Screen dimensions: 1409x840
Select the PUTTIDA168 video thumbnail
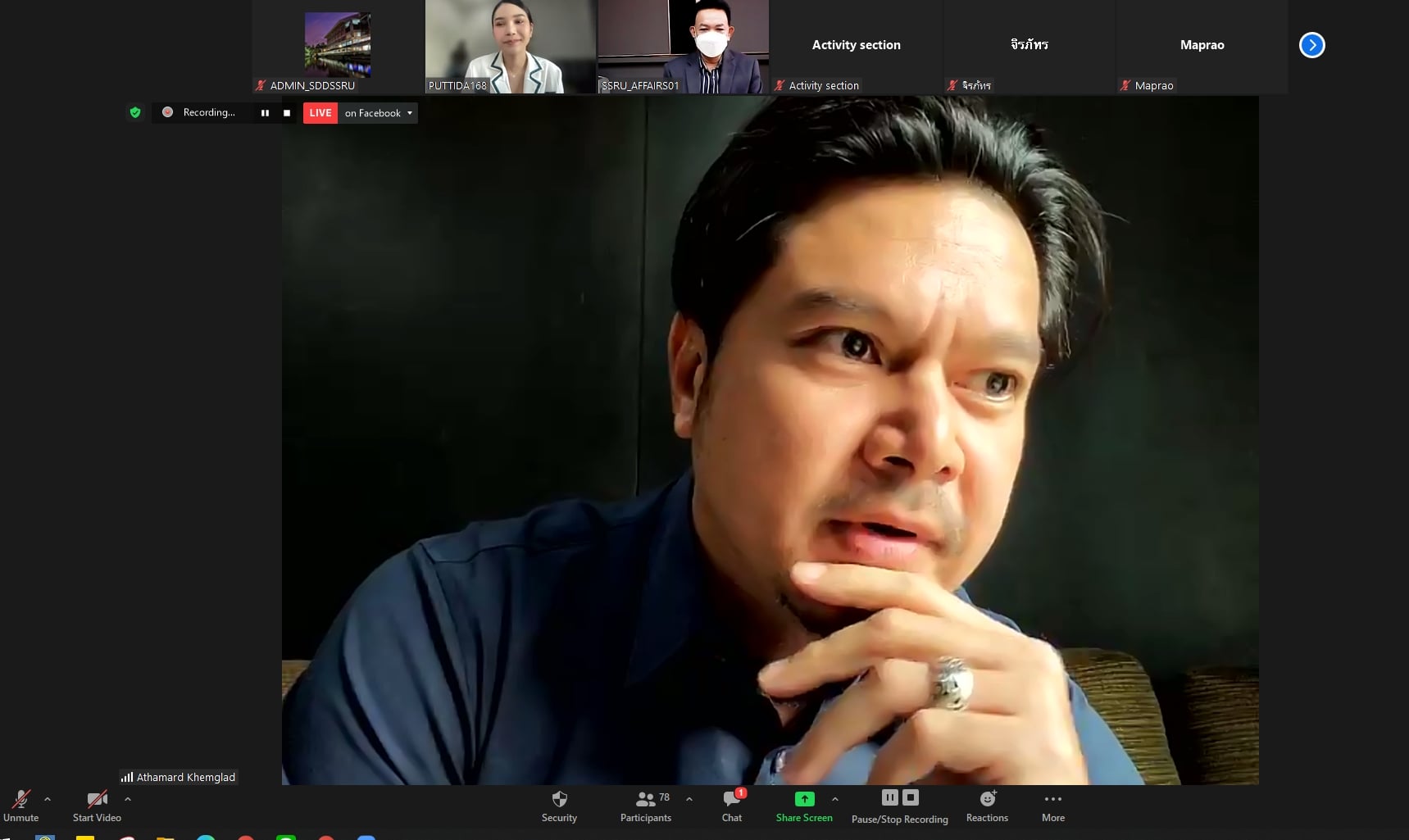coord(510,46)
